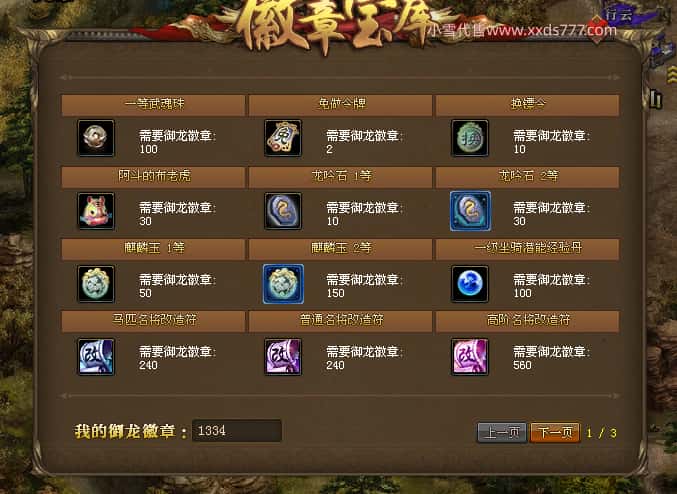Image resolution: width=677 pixels, height=494 pixels.
Task: Click the 一等武魂珠 orb icon
Action: 96,138
